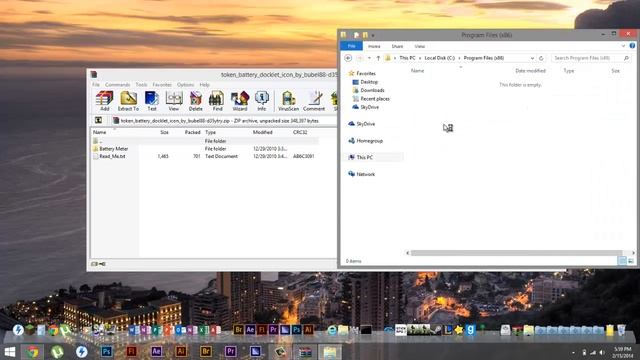Click Illustrator icon on the Windows taskbar

tap(181, 351)
